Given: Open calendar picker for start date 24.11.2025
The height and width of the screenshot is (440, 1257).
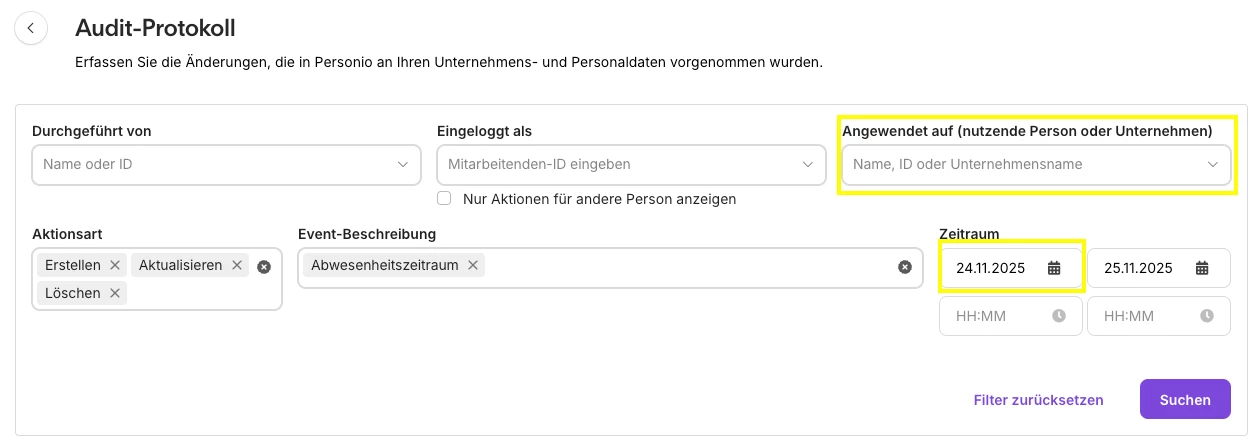Looking at the screenshot, I should point(1054,268).
